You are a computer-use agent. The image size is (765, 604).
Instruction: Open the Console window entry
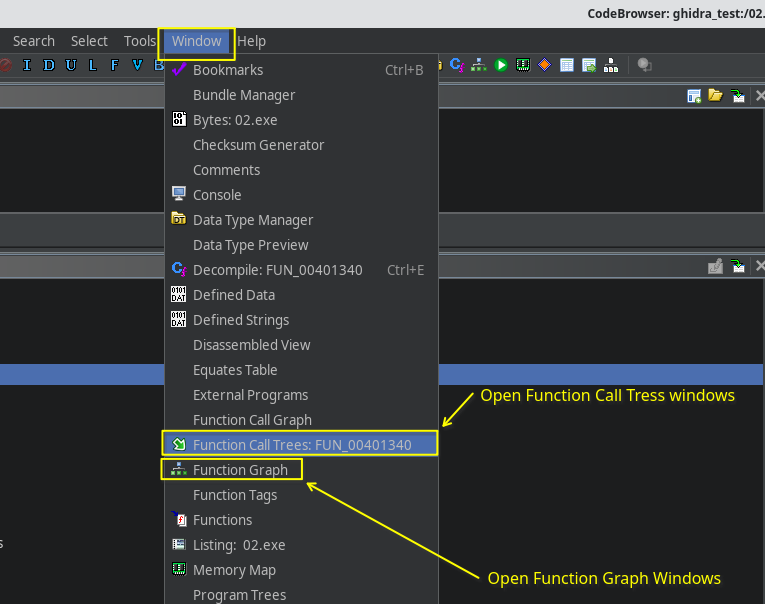301,195
